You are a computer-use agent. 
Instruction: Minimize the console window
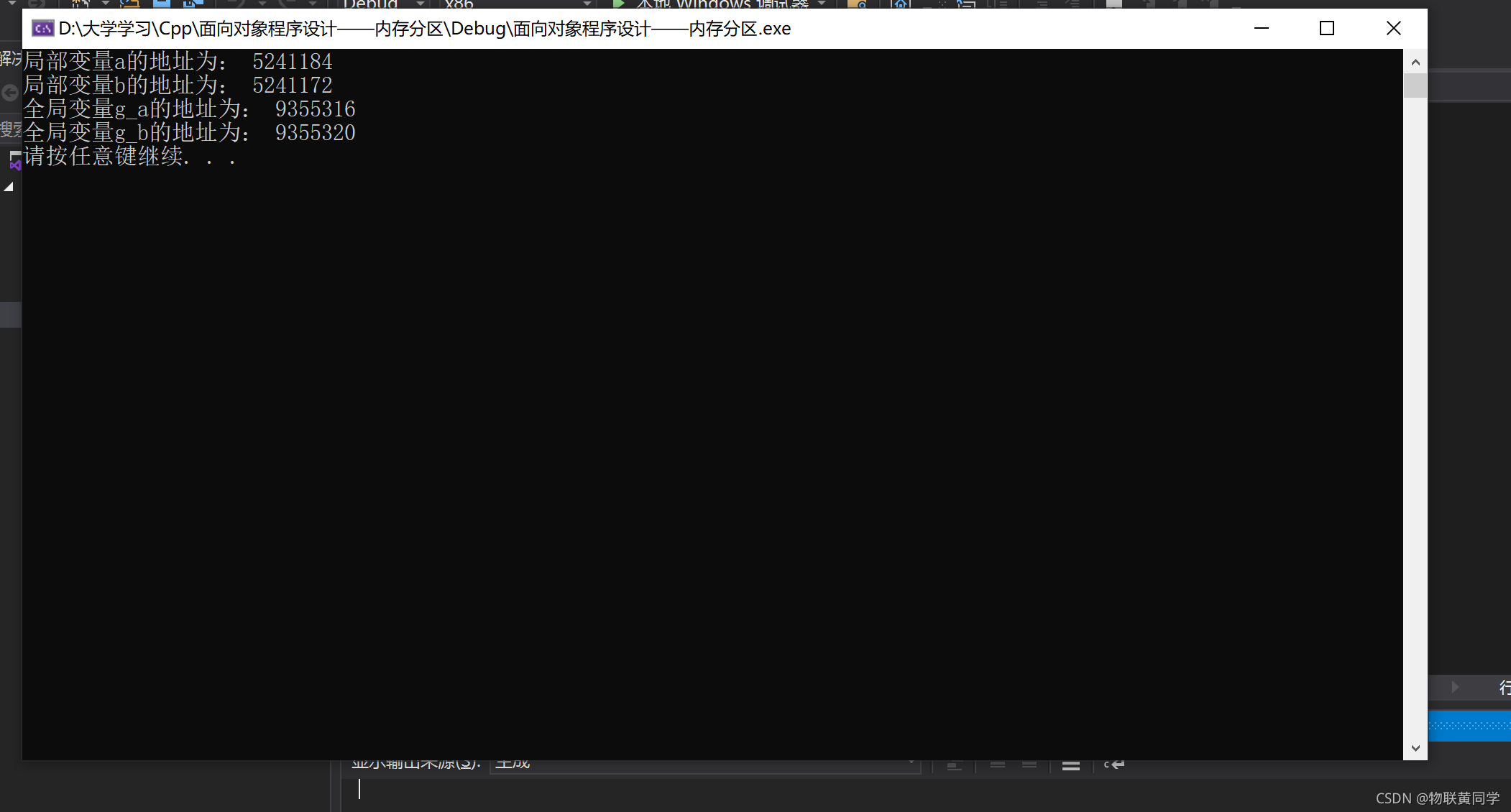click(1262, 28)
